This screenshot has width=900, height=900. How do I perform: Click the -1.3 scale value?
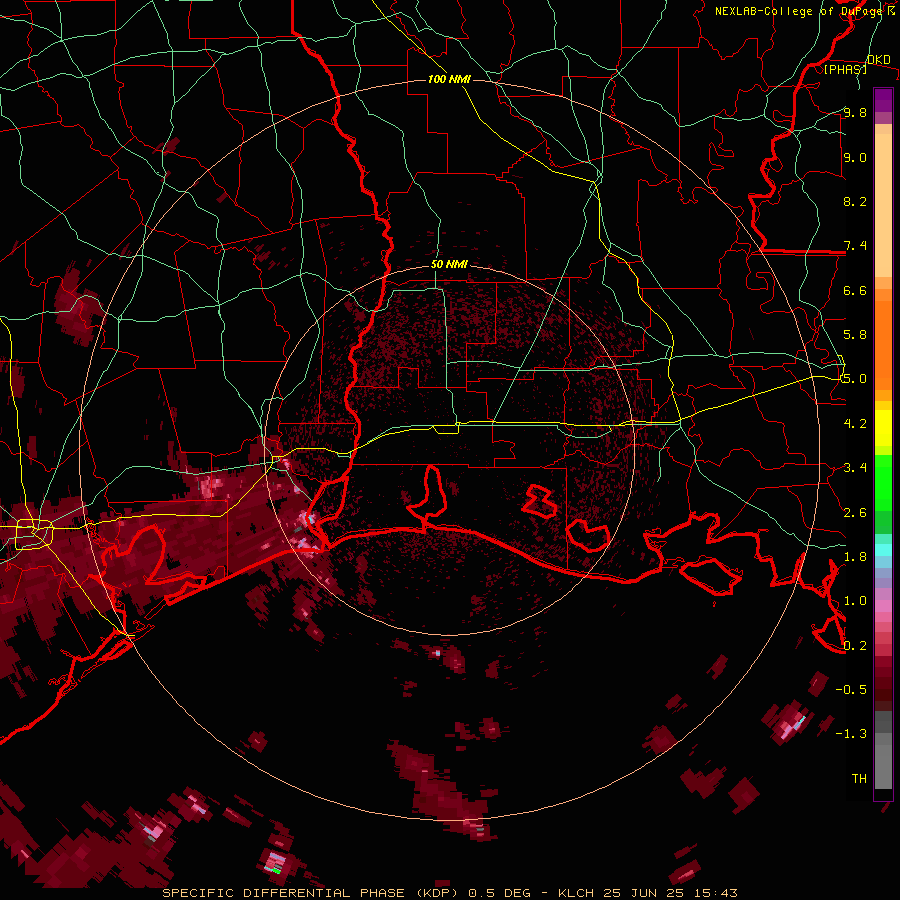pyautogui.click(x=851, y=734)
